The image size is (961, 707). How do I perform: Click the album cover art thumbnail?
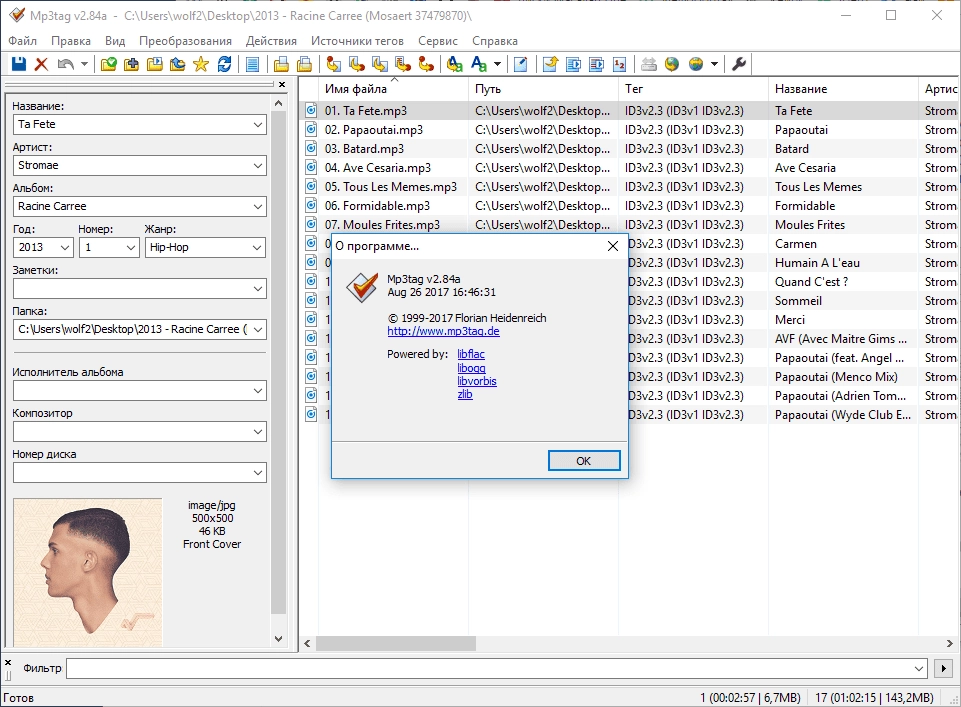coord(88,572)
